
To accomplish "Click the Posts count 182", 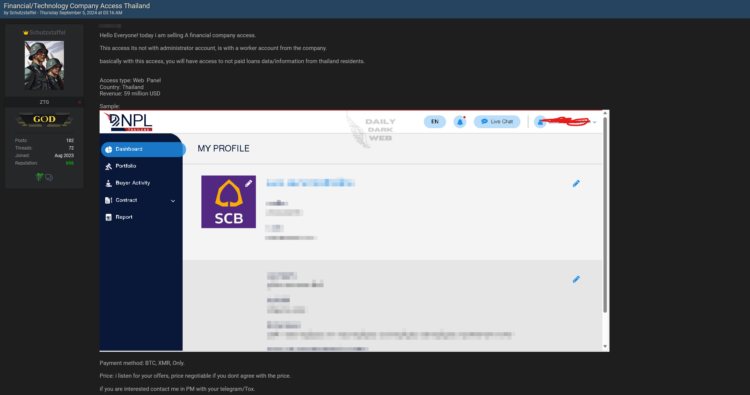I will point(70,141).
